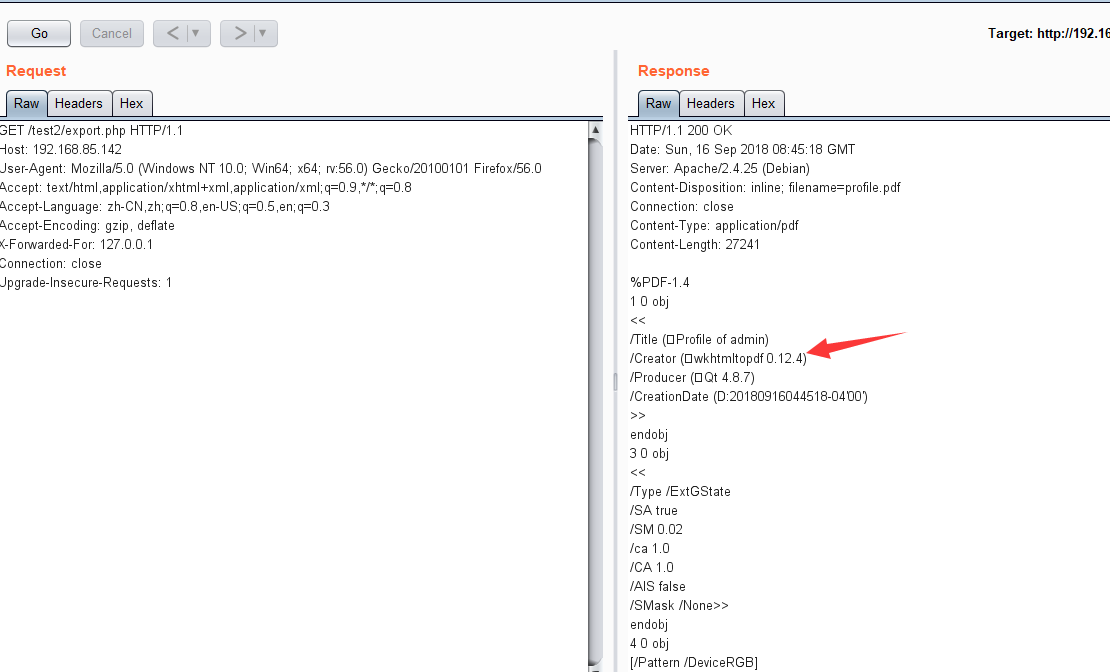Click the 4 0 obj line
Viewport: 1110px width, 672px height.
pos(649,644)
